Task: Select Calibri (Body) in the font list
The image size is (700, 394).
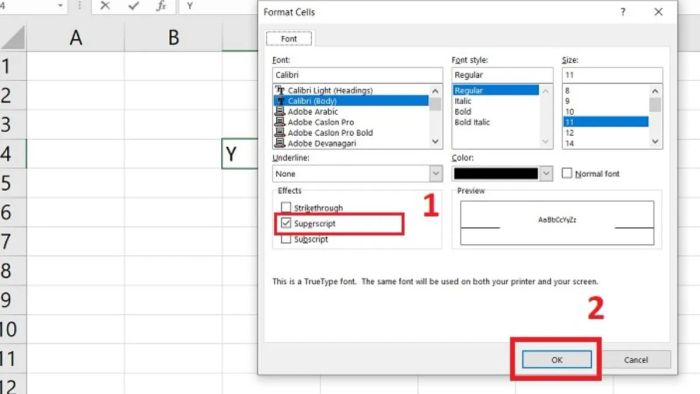Action: [351, 101]
